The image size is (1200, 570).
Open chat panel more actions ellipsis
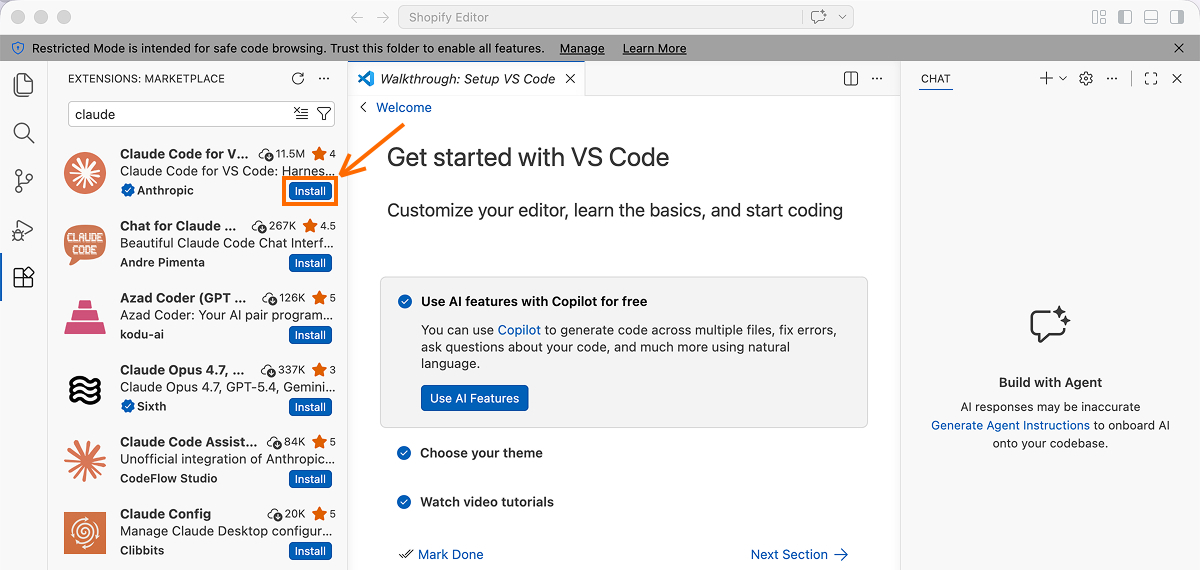[1112, 79]
